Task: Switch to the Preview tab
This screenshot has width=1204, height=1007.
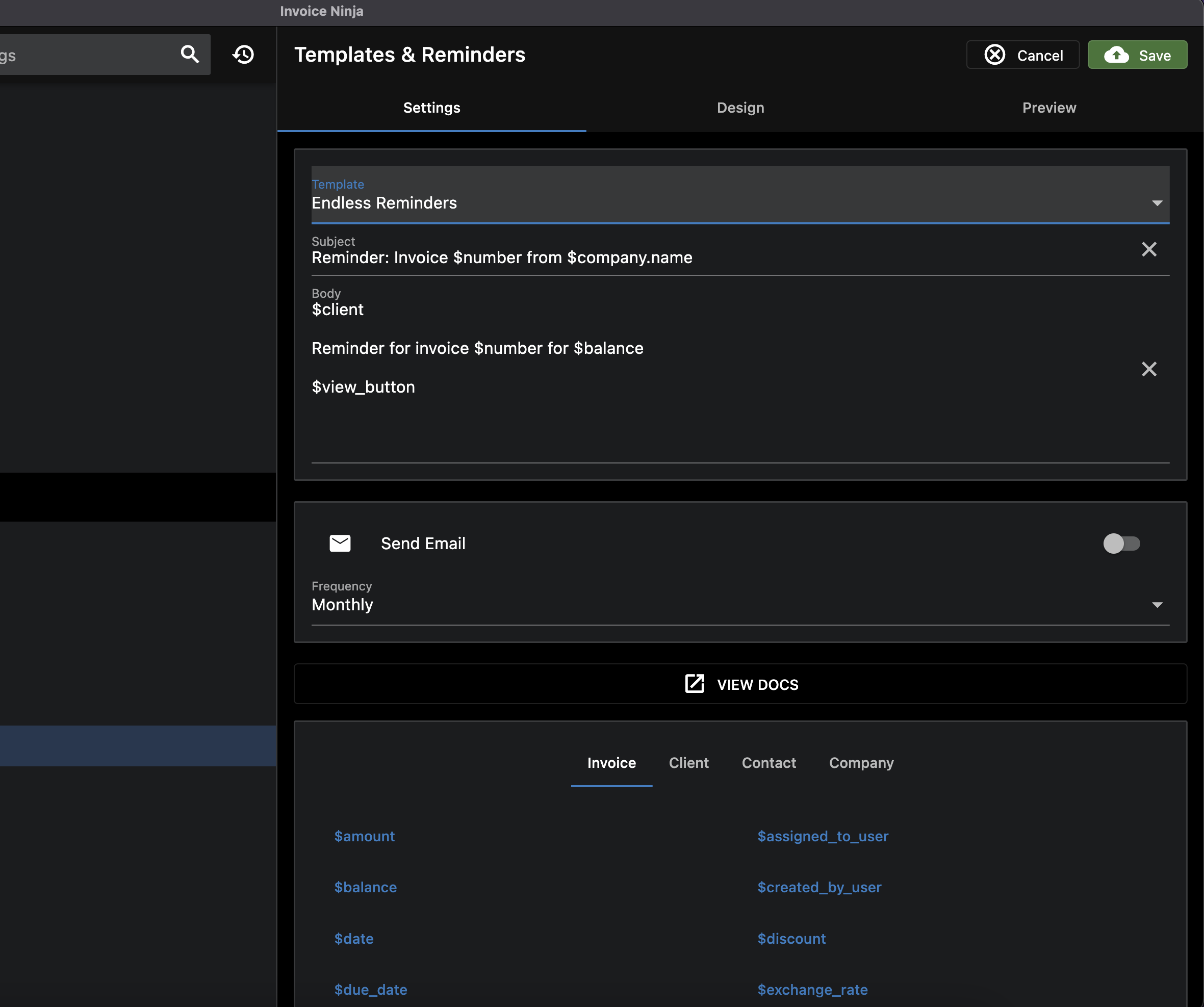Action: (1048, 108)
